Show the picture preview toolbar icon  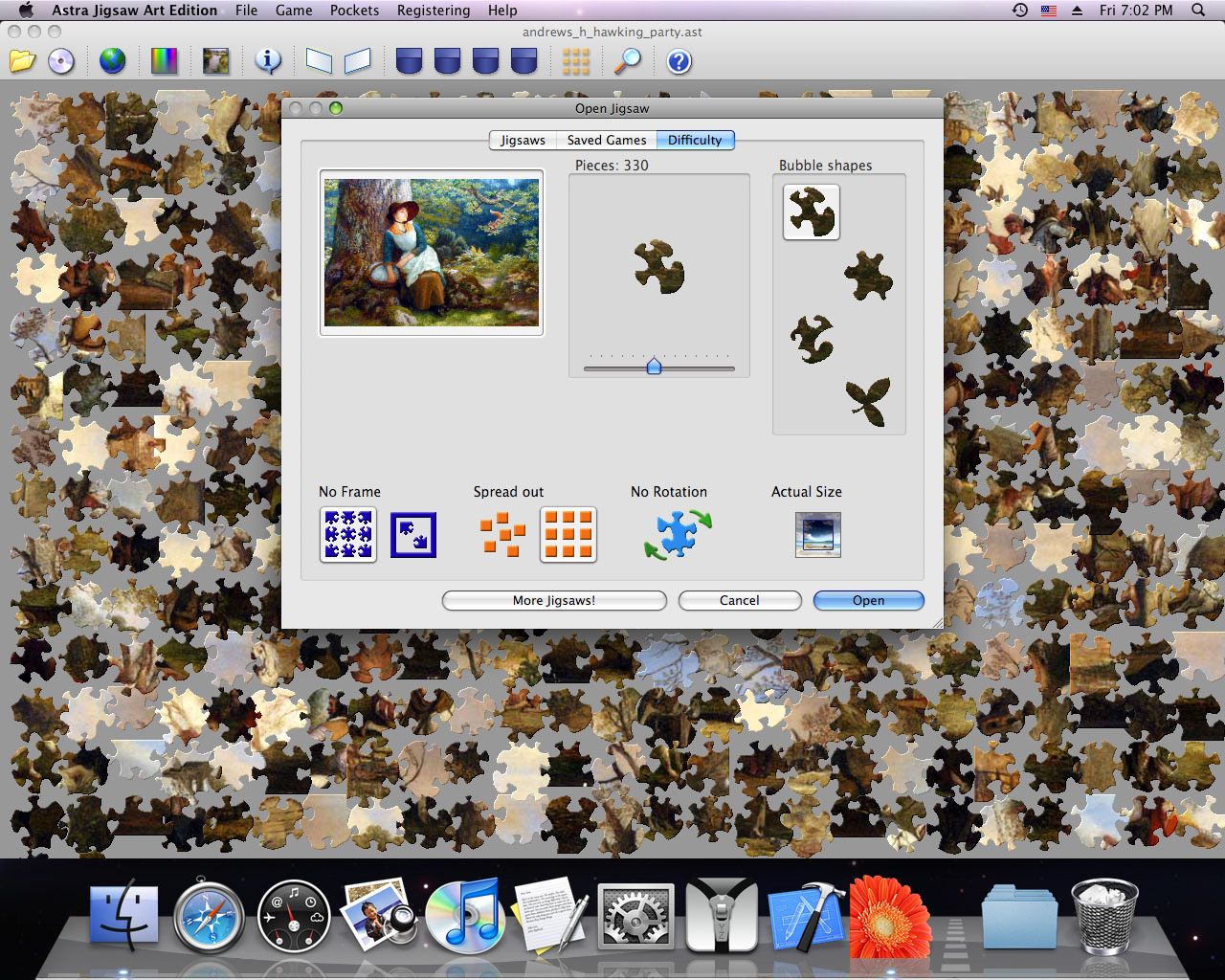216,62
